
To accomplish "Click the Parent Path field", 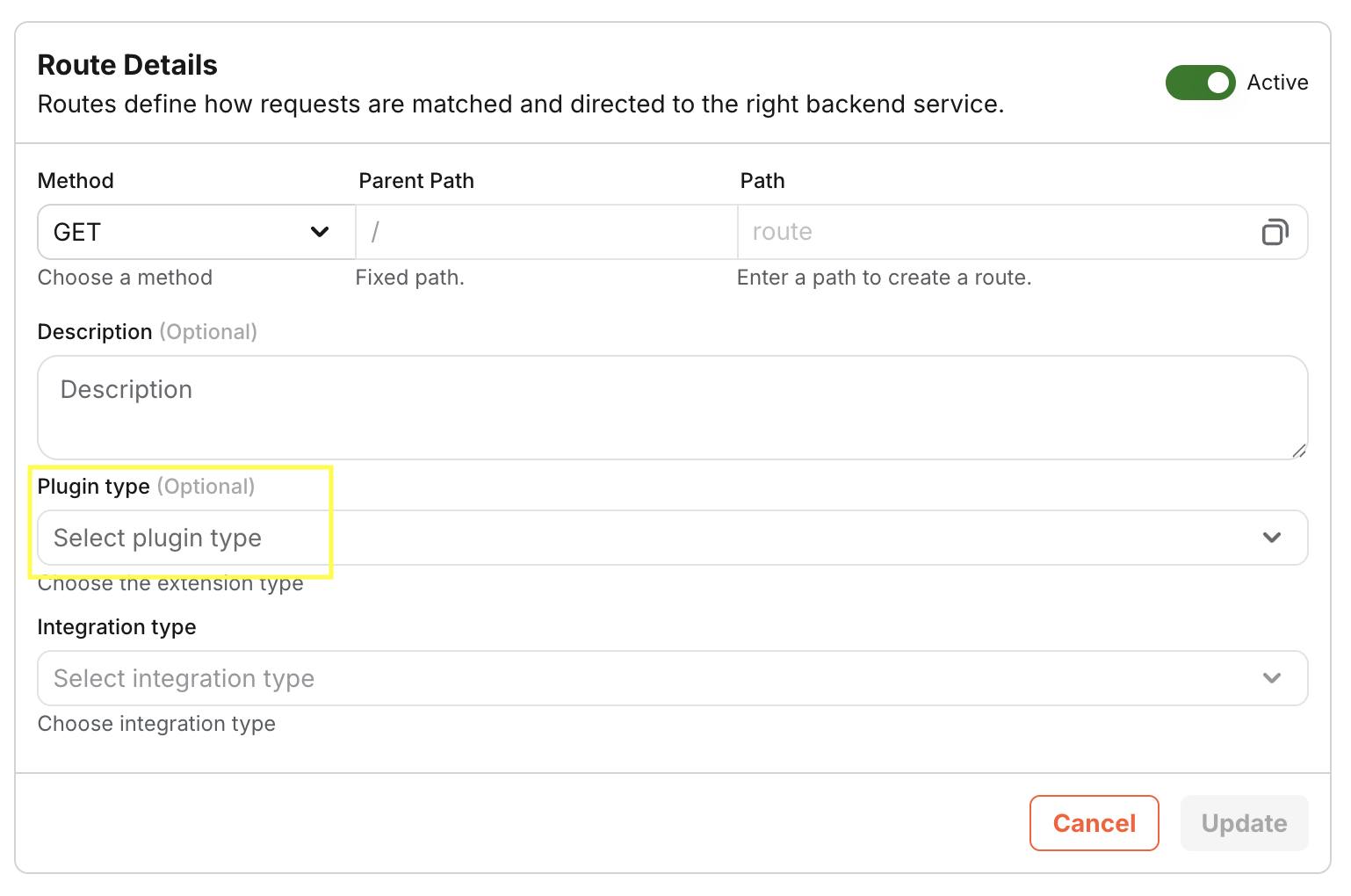I will [x=546, y=232].
